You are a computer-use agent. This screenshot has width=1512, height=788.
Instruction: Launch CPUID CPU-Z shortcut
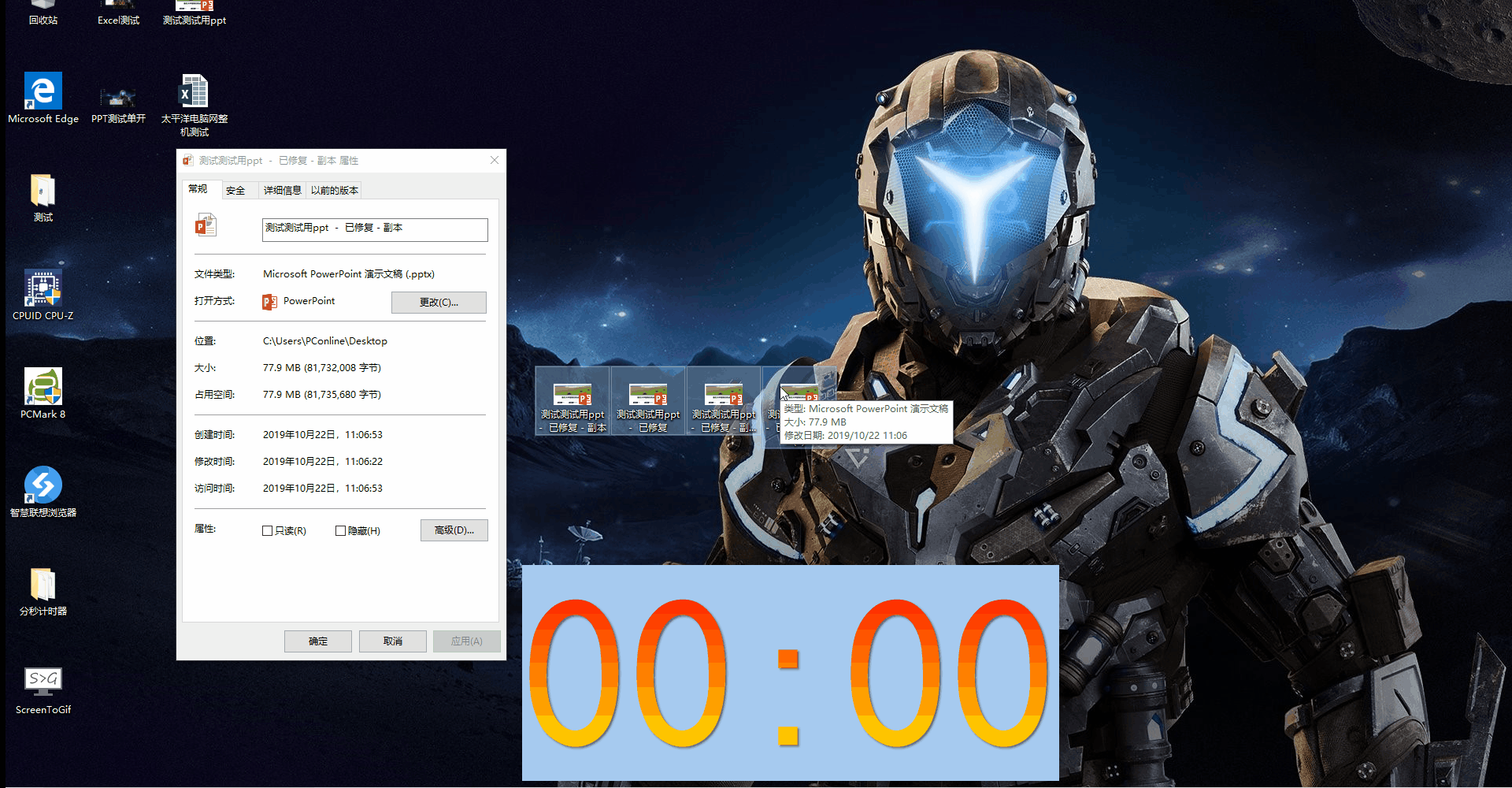click(x=43, y=295)
